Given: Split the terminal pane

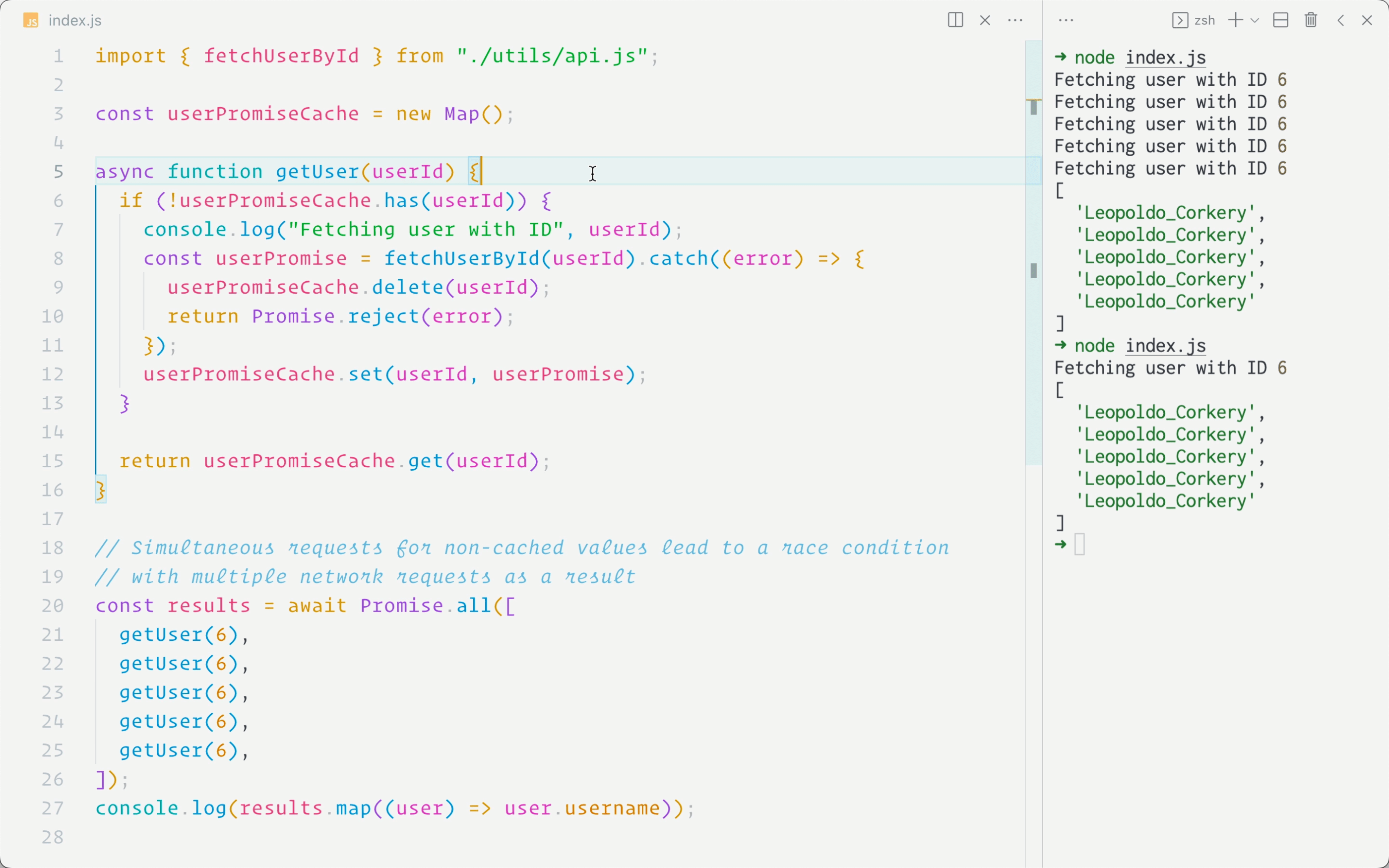Looking at the screenshot, I should [x=1281, y=20].
